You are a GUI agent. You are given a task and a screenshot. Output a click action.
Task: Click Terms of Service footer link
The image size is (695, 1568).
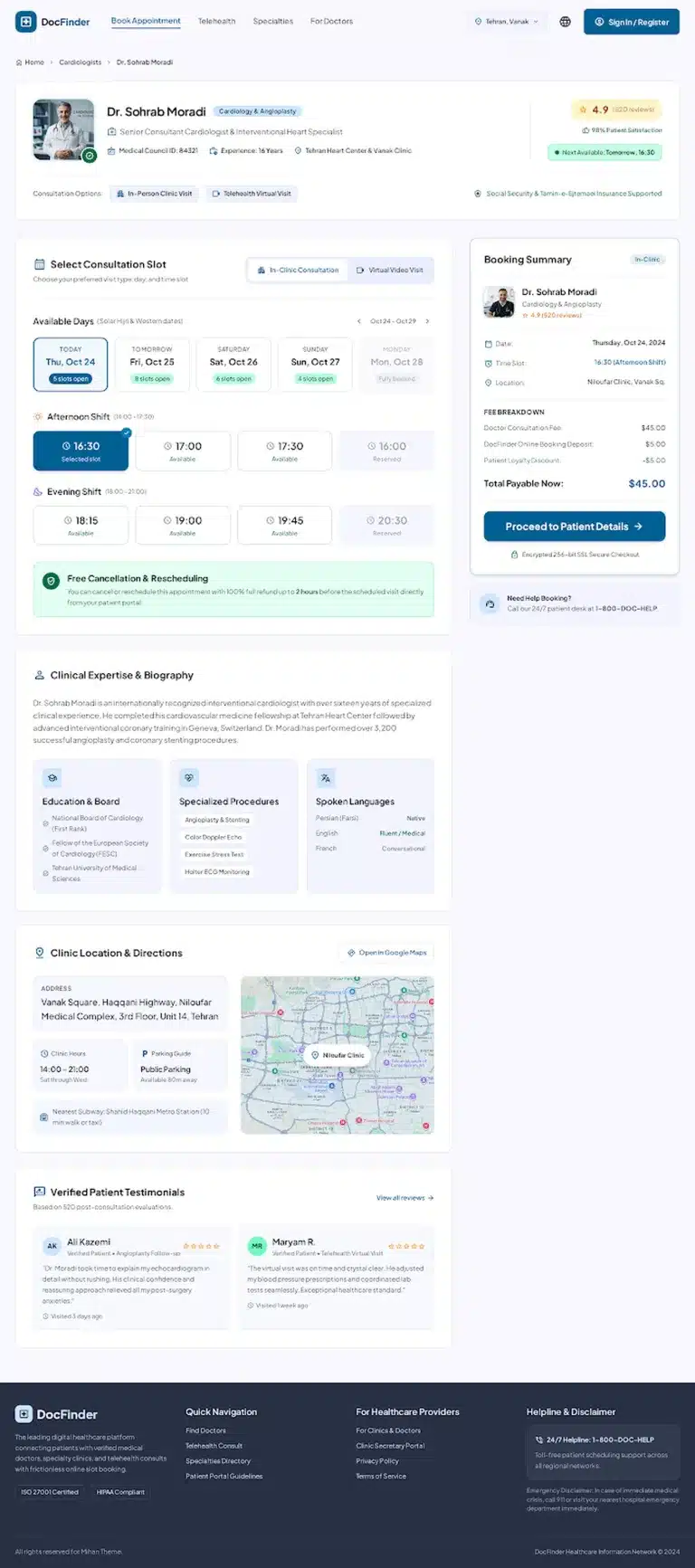(x=381, y=1477)
